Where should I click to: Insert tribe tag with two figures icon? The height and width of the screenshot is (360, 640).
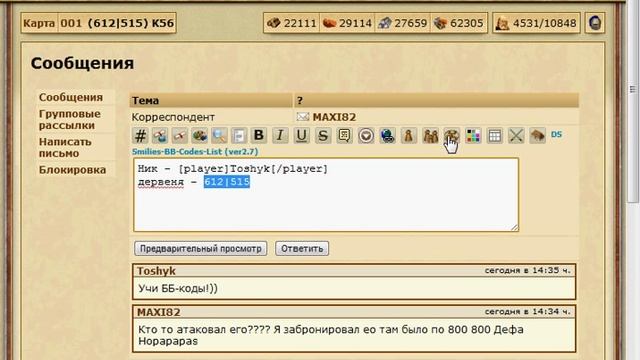[x=430, y=136]
